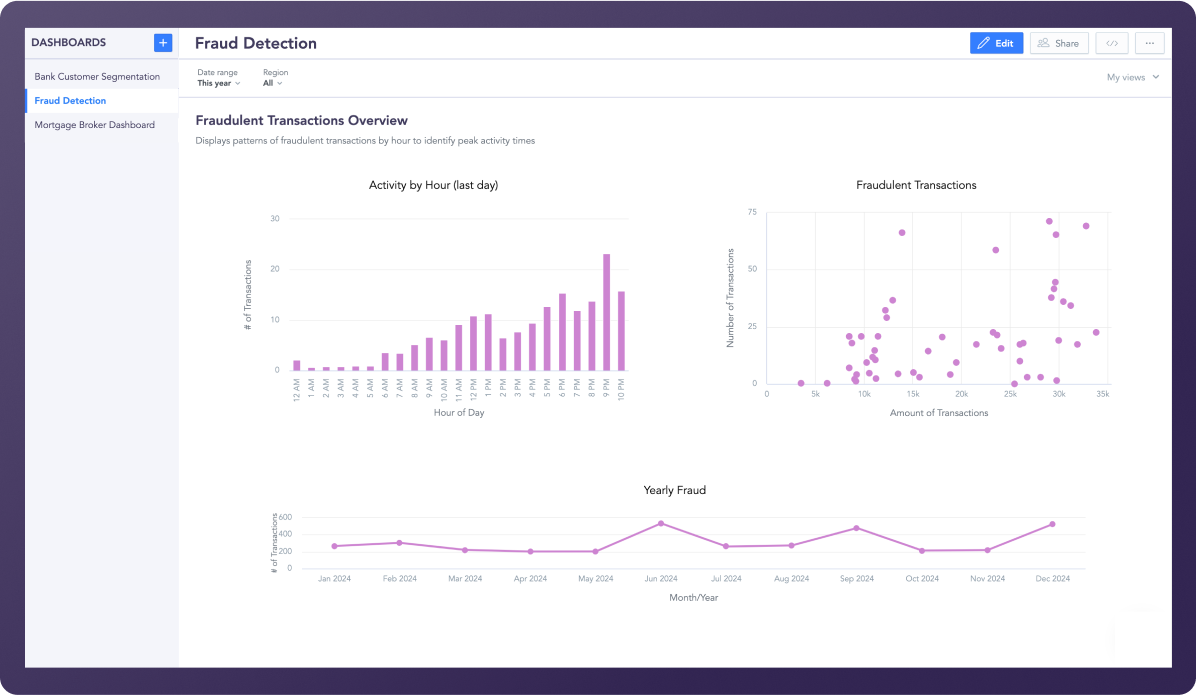Image resolution: width=1196 pixels, height=695 pixels.
Task: Open the Mortgage Broker Dashboard
Action: point(95,124)
